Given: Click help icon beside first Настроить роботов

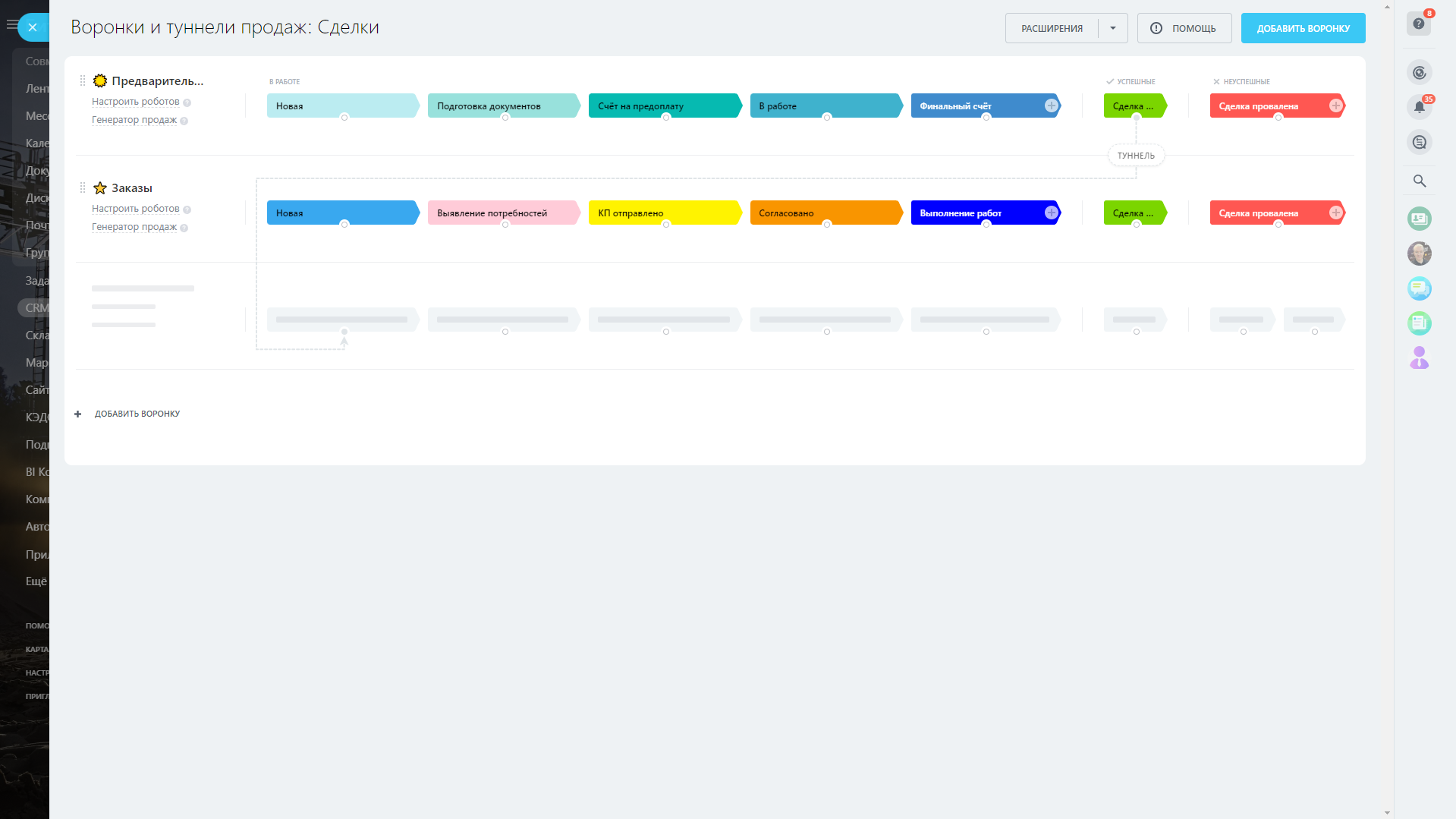Looking at the screenshot, I should point(187,102).
